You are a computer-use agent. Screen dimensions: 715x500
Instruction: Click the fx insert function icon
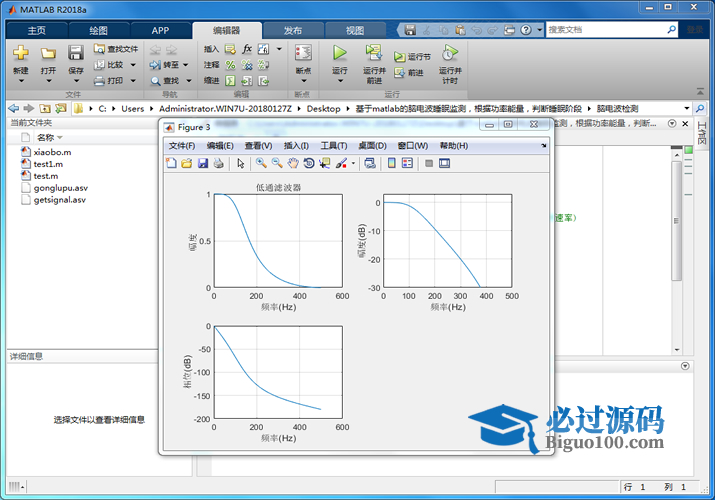[x=247, y=49]
